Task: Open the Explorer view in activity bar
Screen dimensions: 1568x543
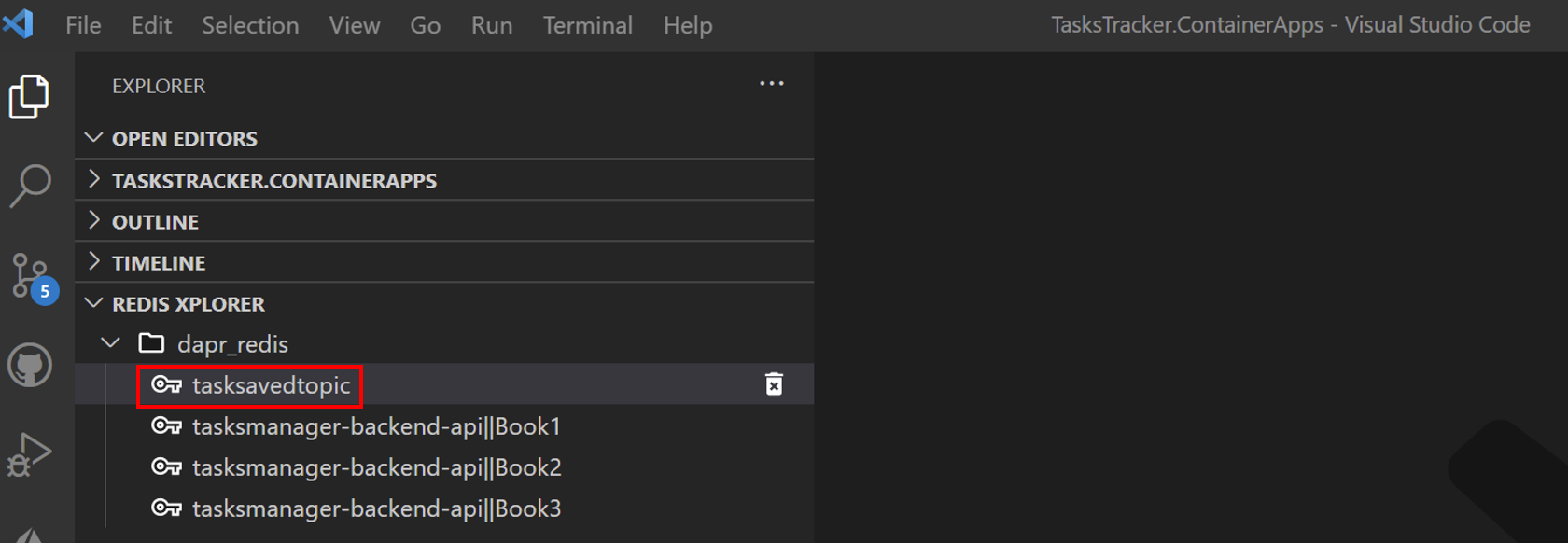Action: click(29, 97)
